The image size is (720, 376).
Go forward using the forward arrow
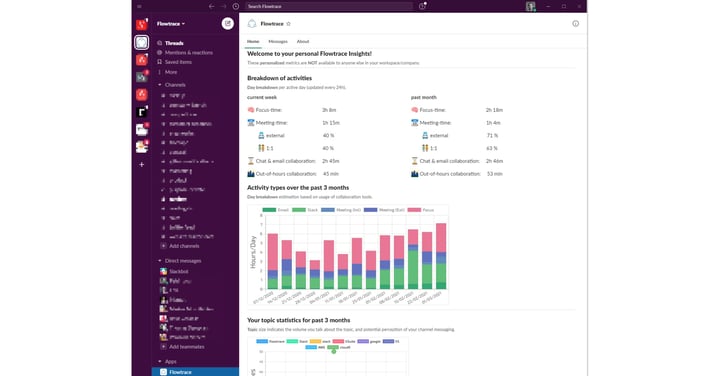(x=224, y=6)
